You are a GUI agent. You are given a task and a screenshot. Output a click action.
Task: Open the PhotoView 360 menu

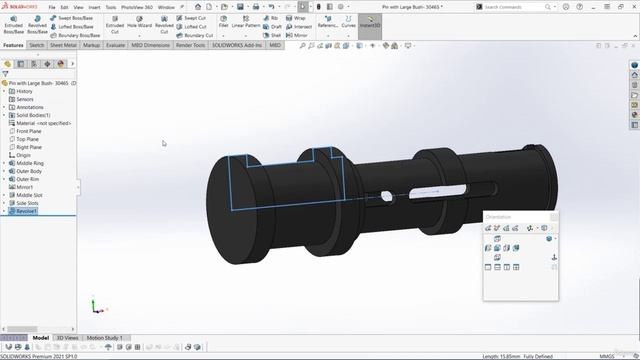tap(137, 7)
